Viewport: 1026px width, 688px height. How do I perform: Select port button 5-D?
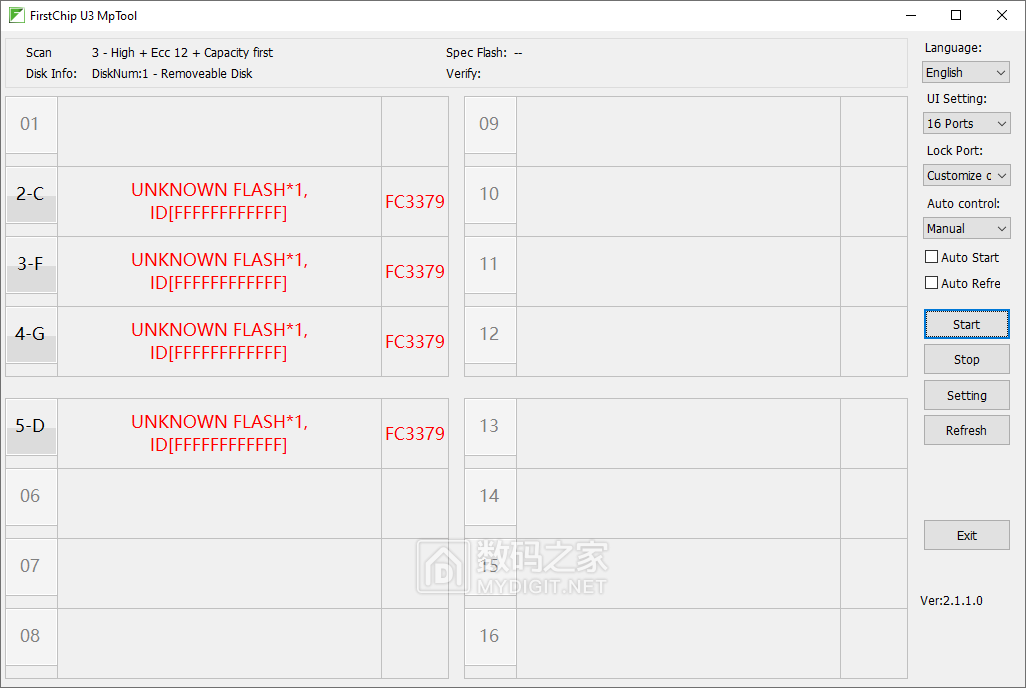pyautogui.click(x=31, y=426)
